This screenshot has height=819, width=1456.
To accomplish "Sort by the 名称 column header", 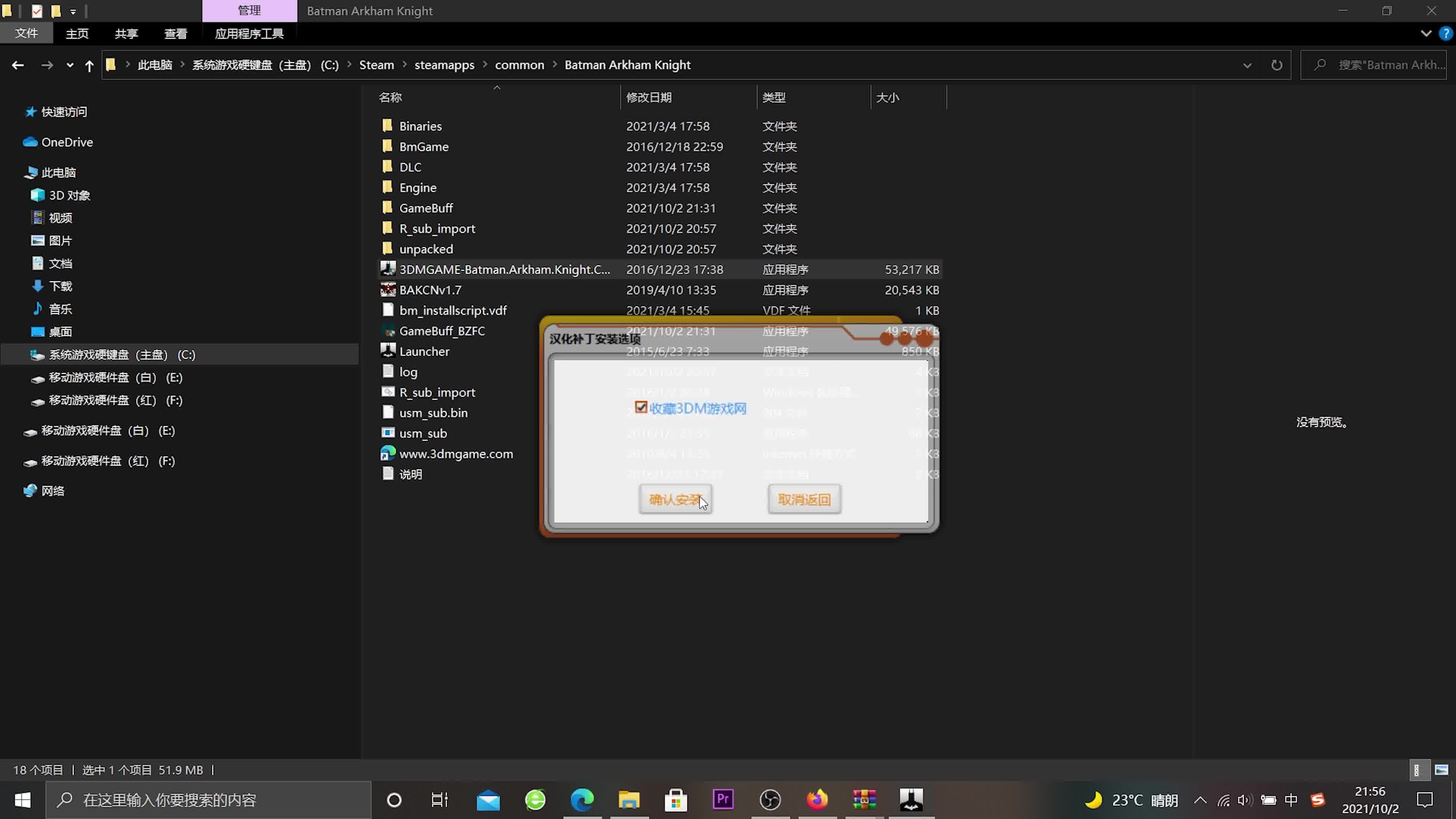I will coord(390,97).
